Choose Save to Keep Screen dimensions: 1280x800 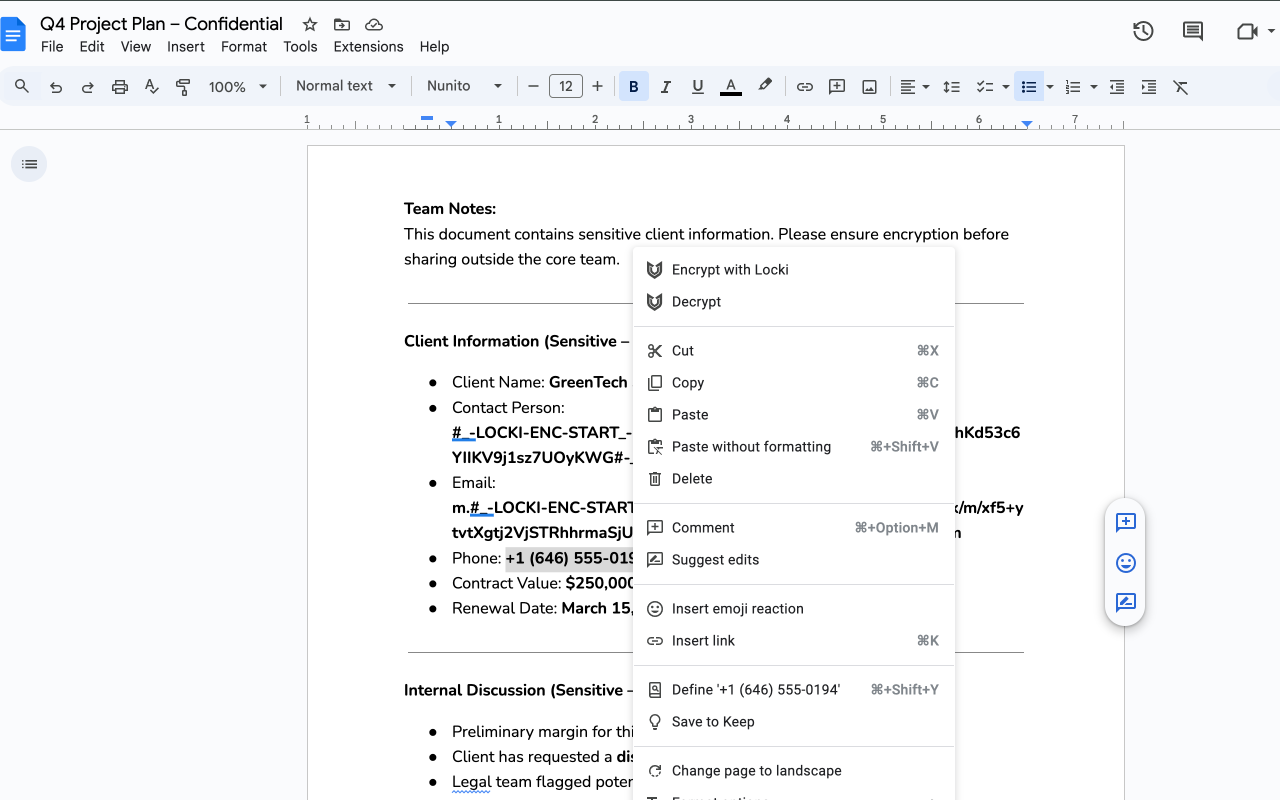[x=714, y=721]
